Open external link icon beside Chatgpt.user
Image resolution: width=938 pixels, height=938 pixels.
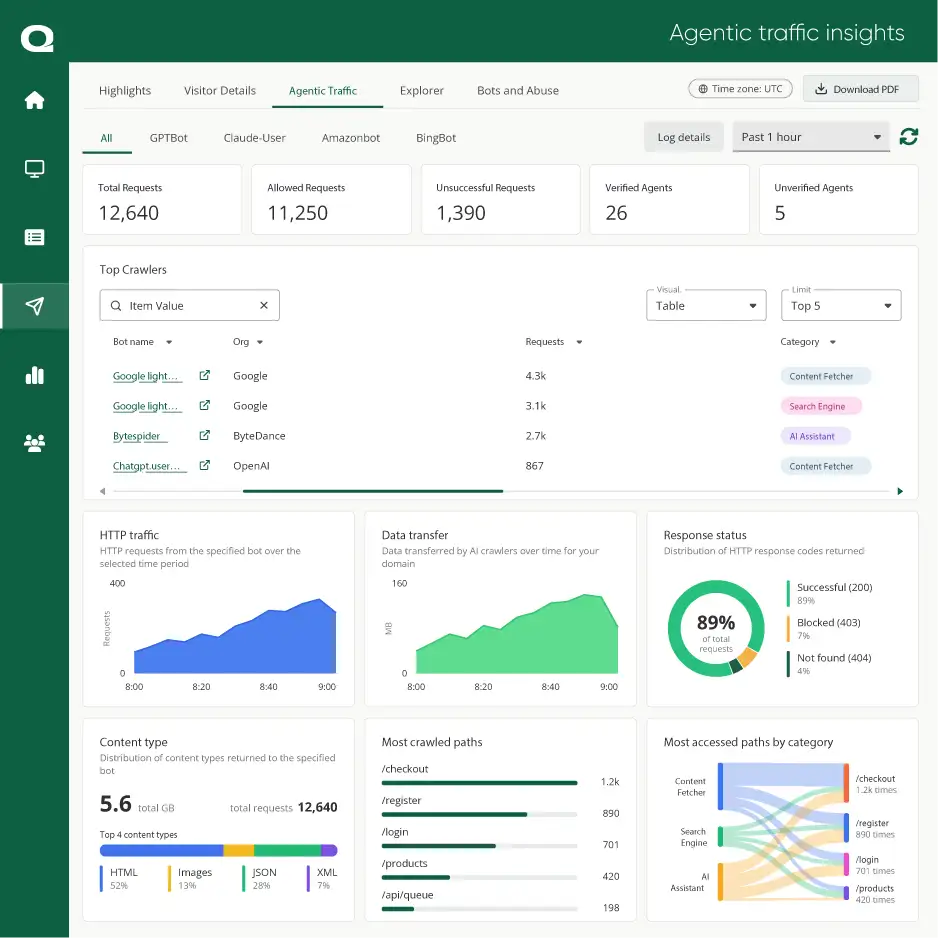(205, 465)
